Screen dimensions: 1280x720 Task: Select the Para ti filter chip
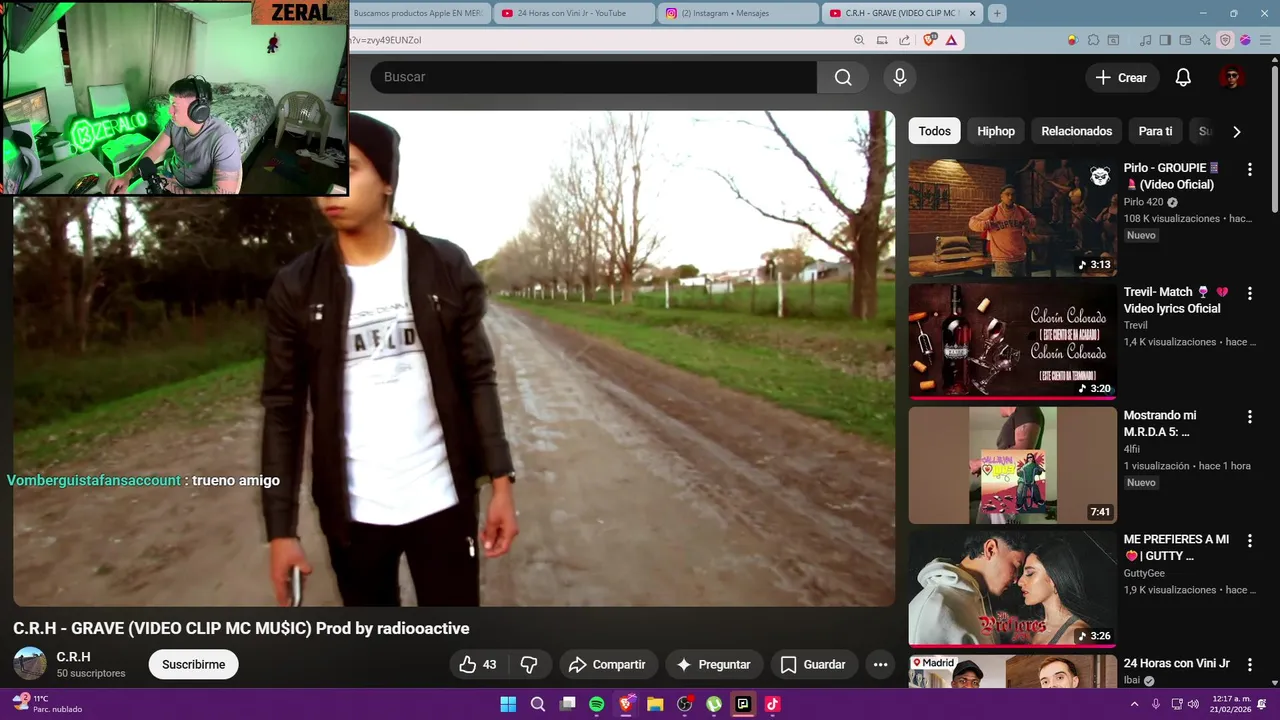[1155, 131]
